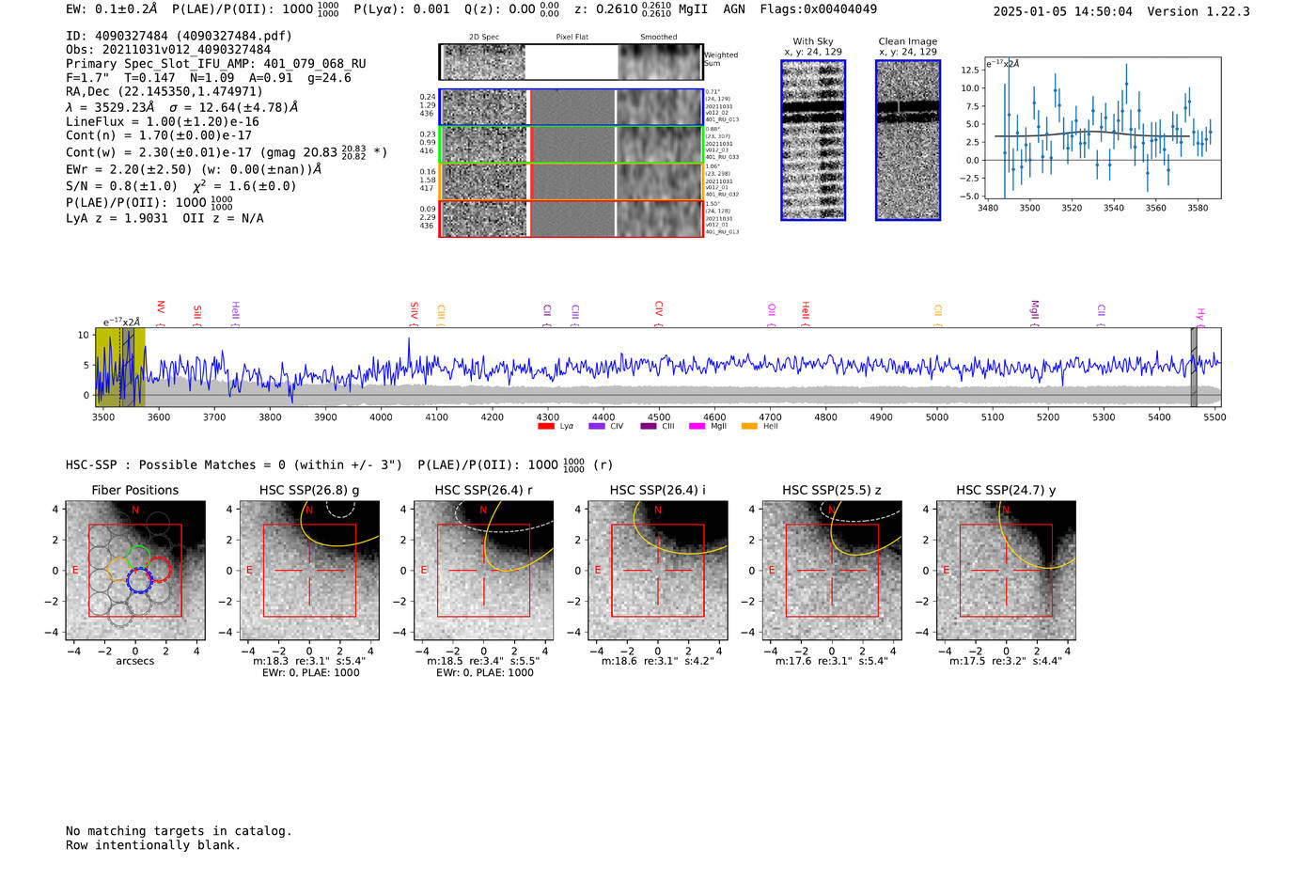Select the blue-bordered fiber cutout row
The height and width of the screenshot is (896, 1316).
pyautogui.click(x=572, y=107)
